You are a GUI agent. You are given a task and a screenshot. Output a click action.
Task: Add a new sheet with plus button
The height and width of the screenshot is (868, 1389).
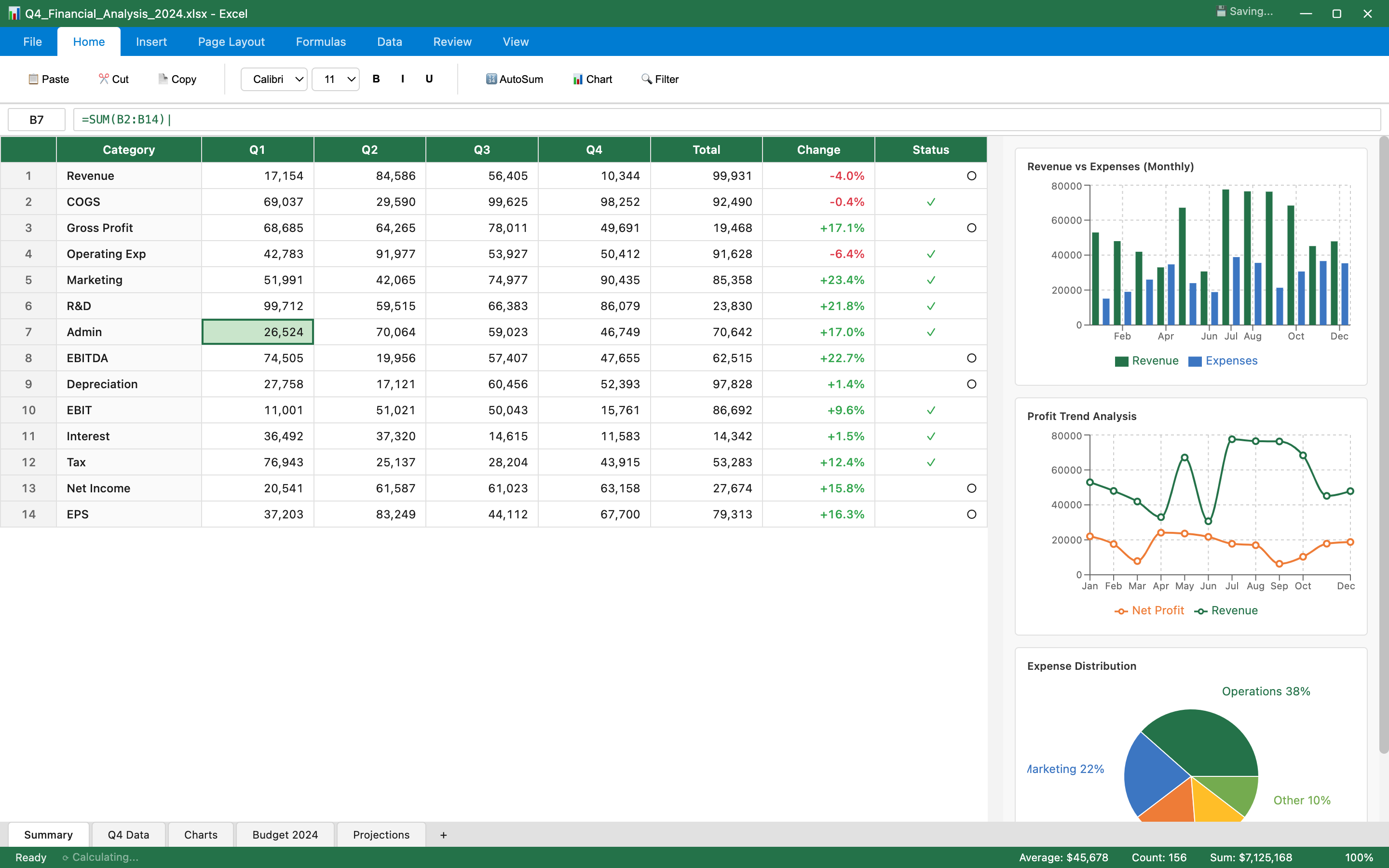pos(443,835)
